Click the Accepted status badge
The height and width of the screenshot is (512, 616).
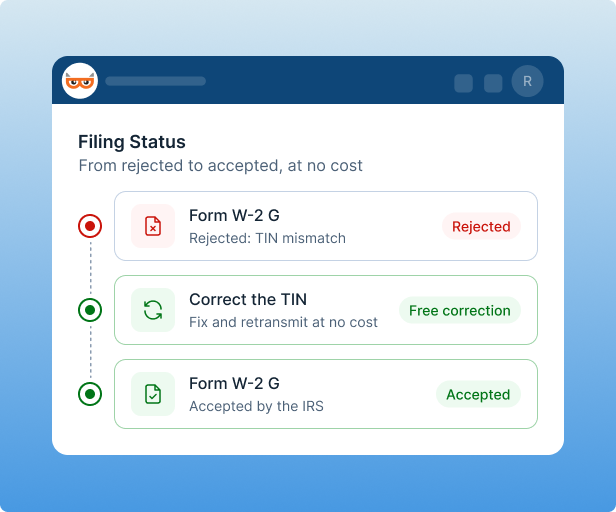coord(478,394)
